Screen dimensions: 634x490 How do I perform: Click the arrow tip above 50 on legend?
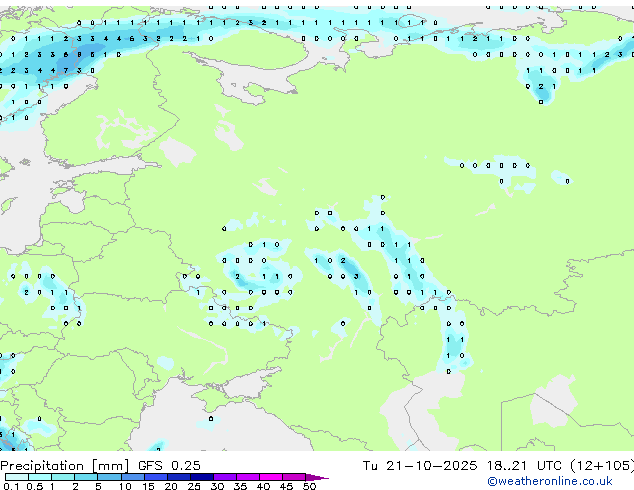317,477
